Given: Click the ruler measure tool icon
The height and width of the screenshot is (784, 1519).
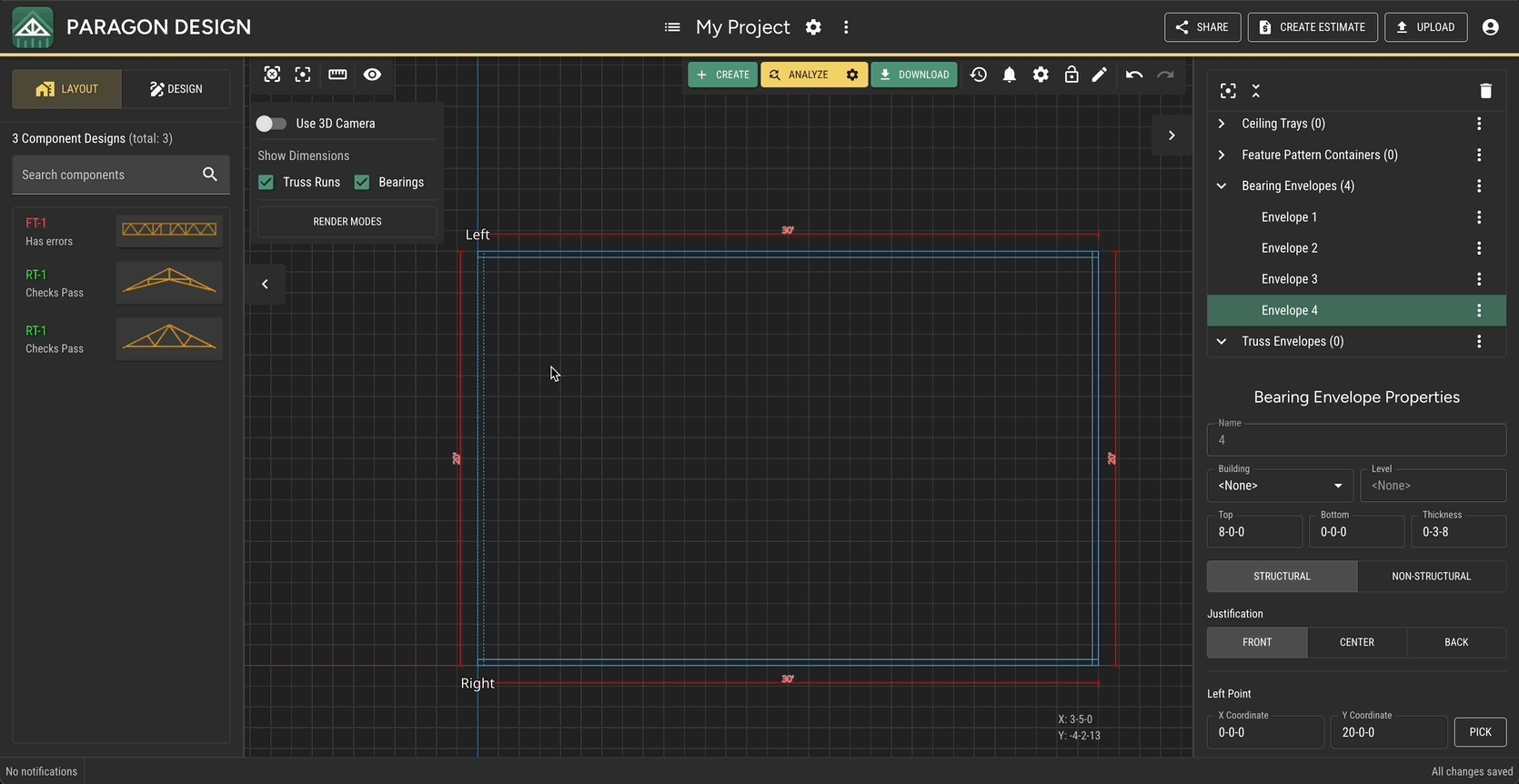Looking at the screenshot, I should click(x=337, y=75).
